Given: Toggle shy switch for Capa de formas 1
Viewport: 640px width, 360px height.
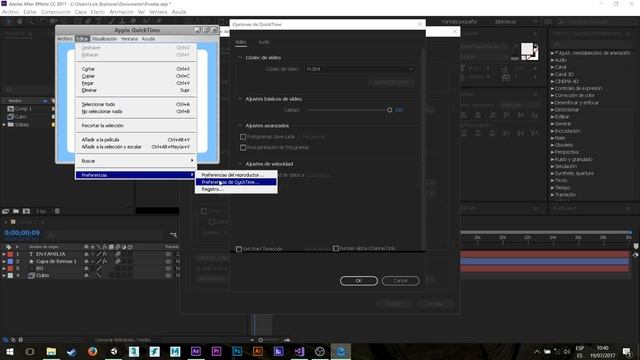Looking at the screenshot, I should [86, 261].
